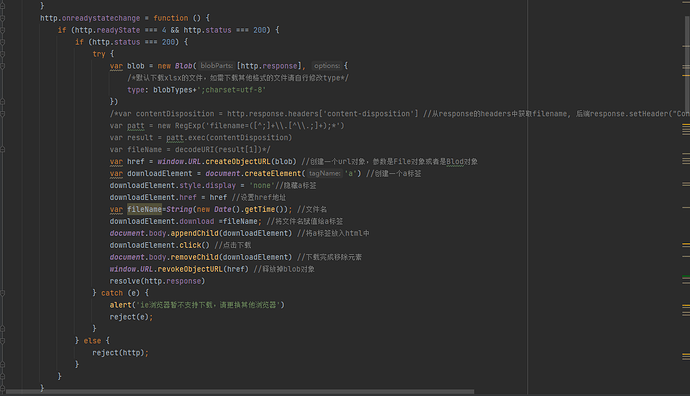Viewport: 690px width, 396px height.
Task: Click 'RegExp' in the commented code
Action: [x=188, y=125]
